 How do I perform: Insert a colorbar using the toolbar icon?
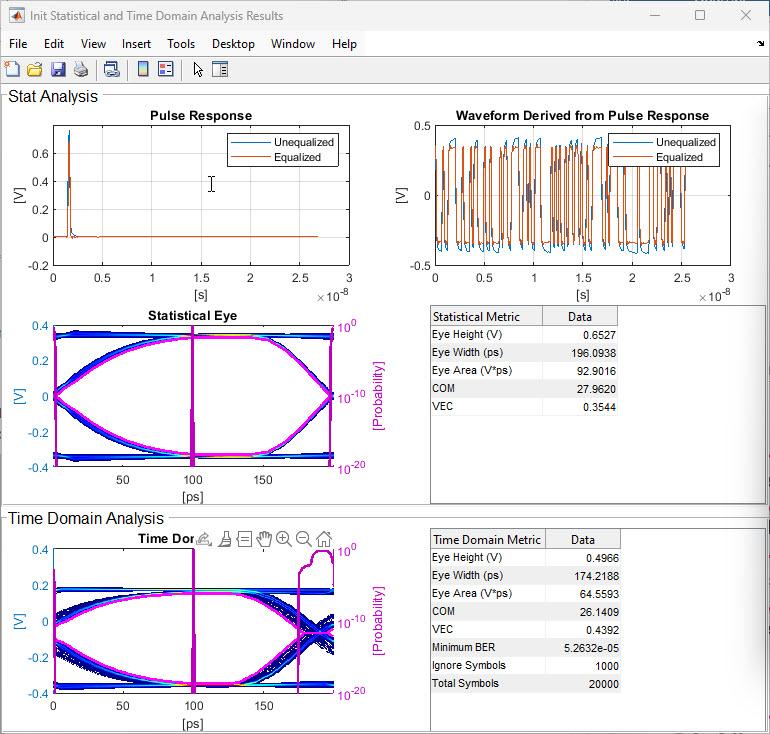[143, 69]
